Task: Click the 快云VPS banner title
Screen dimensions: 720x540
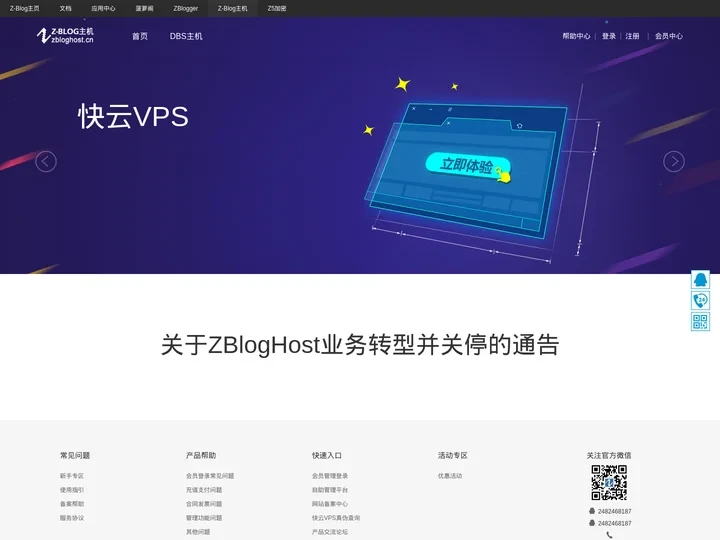Action: [x=133, y=116]
